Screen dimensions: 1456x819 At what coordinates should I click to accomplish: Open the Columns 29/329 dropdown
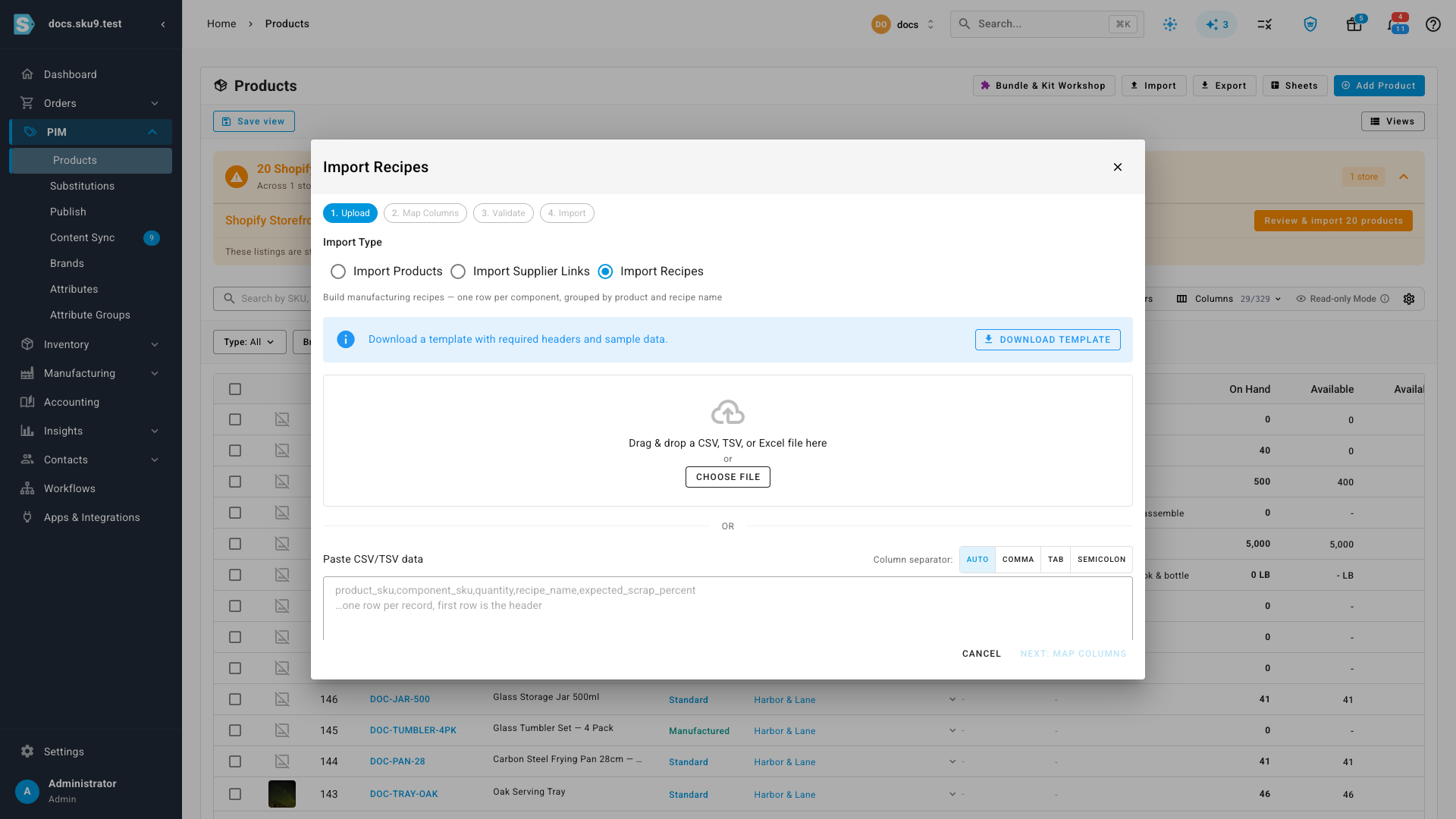[1228, 299]
